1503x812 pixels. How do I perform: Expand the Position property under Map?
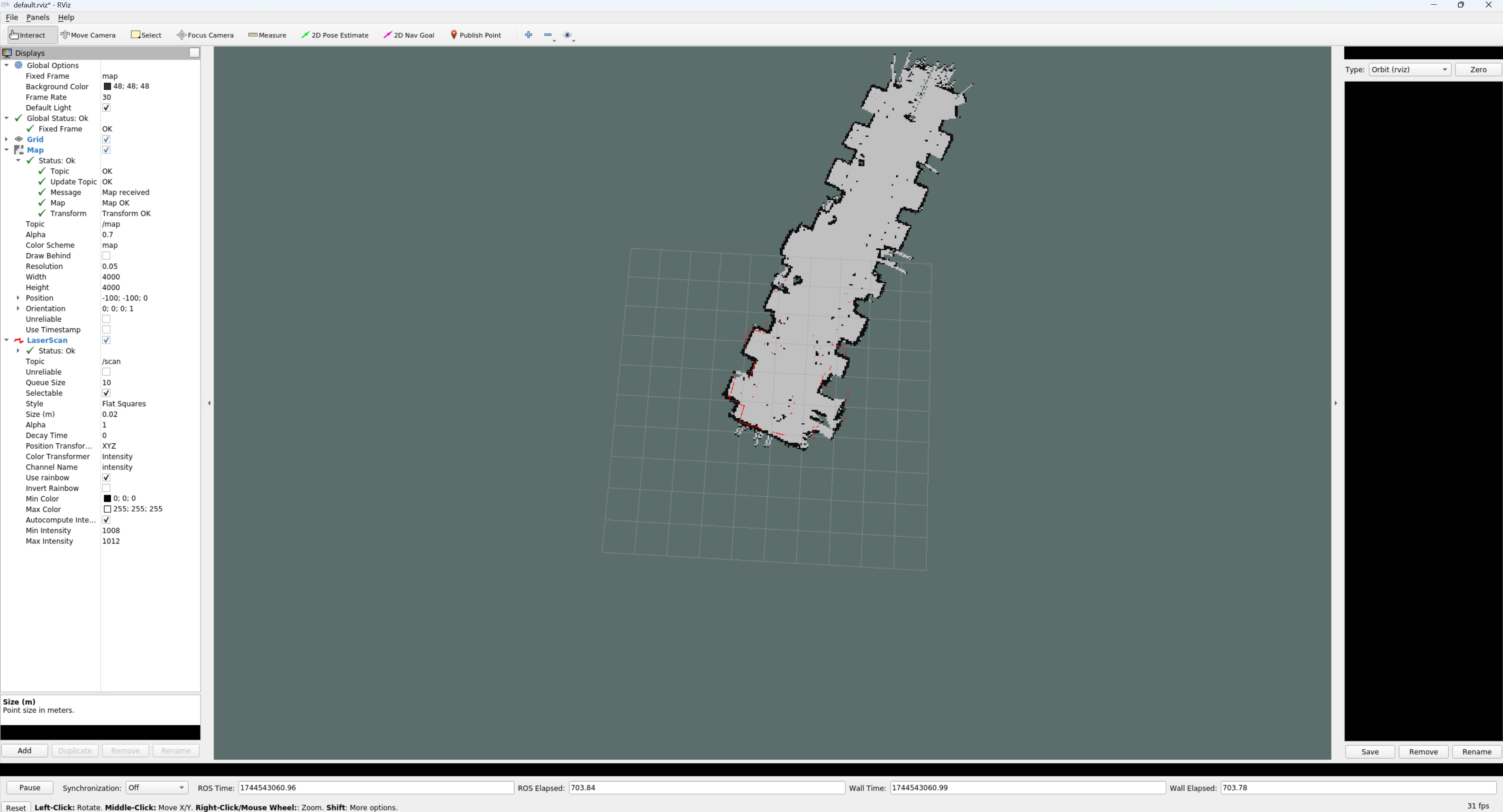(x=18, y=297)
